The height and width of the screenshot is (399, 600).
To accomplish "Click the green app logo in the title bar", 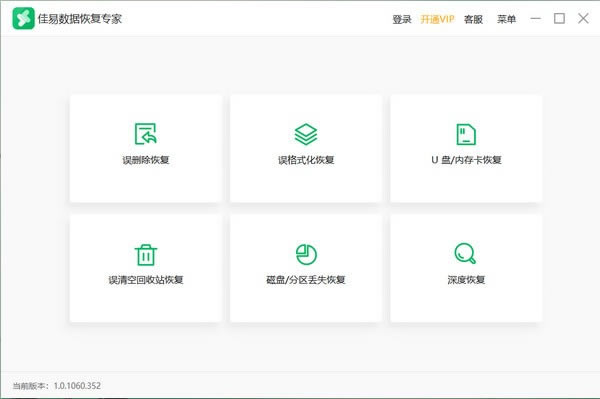I will pos(23,18).
